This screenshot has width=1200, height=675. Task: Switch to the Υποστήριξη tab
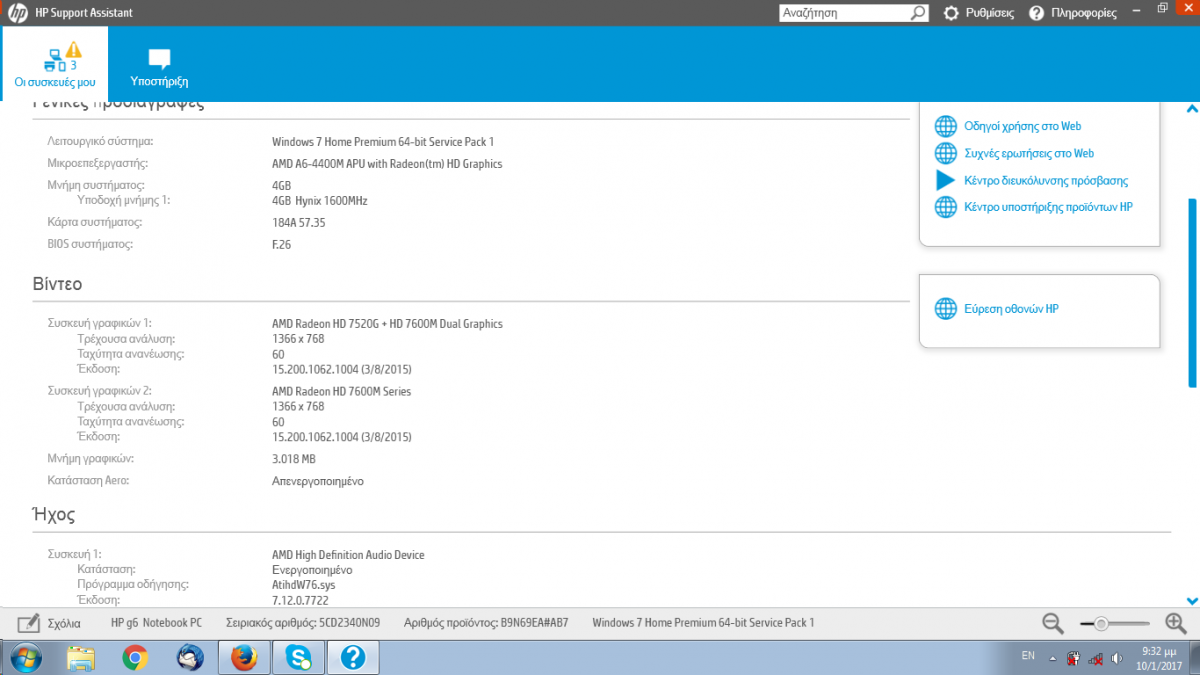pyautogui.click(x=159, y=64)
